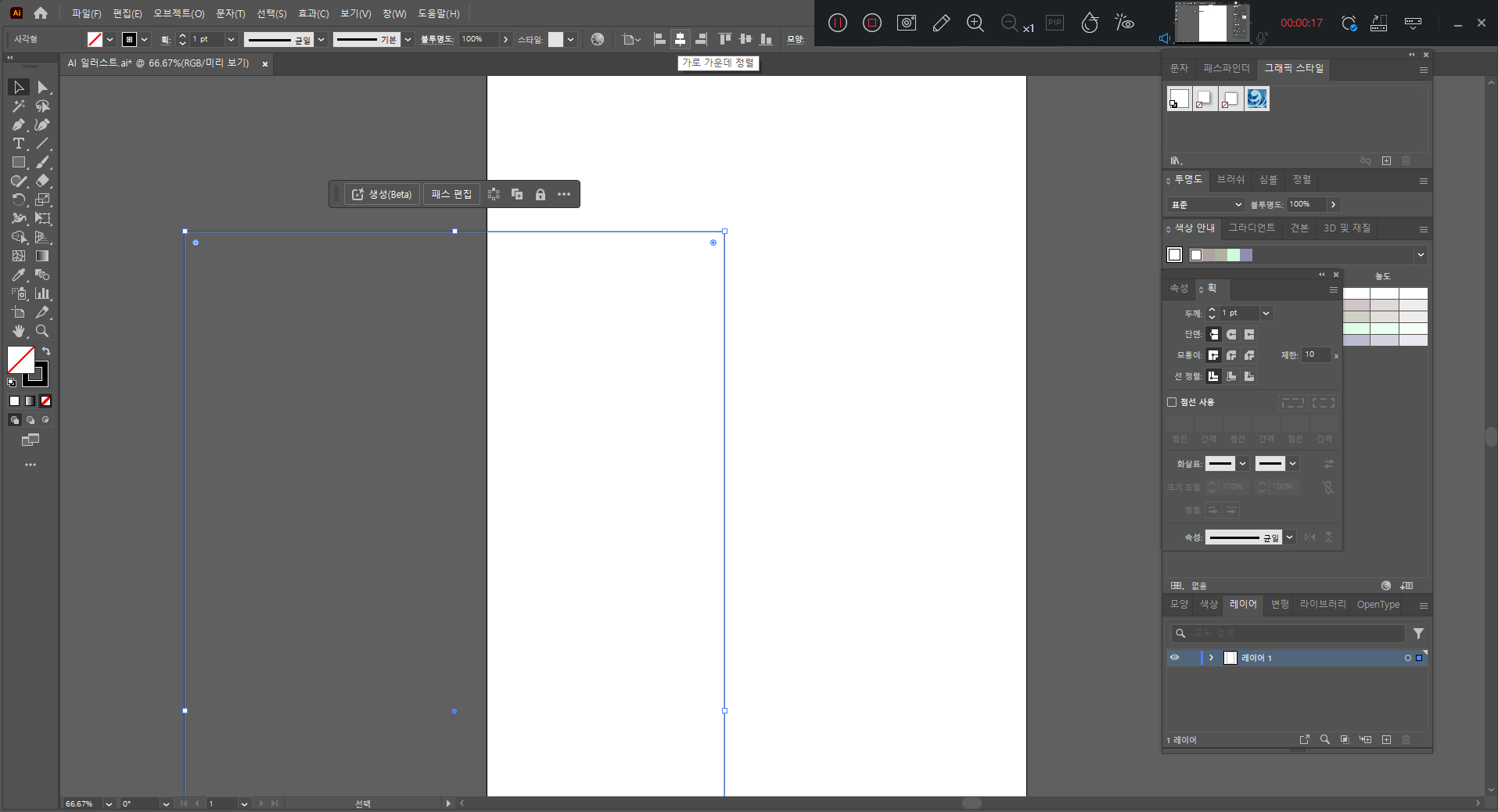This screenshot has width=1498, height=812.
Task: Select the Shape Builder tool
Action: tap(19, 237)
